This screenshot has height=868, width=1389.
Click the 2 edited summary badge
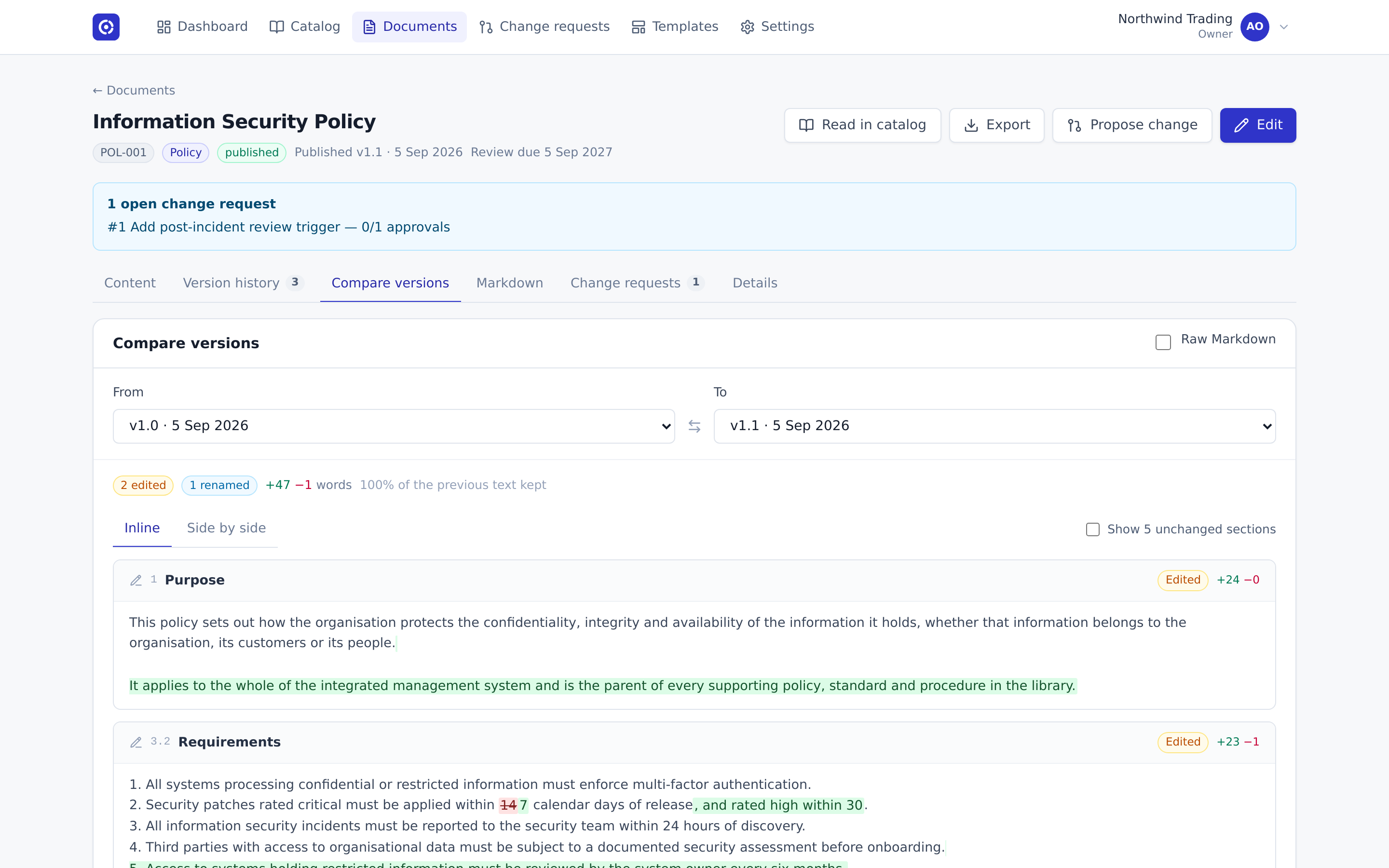143,486
